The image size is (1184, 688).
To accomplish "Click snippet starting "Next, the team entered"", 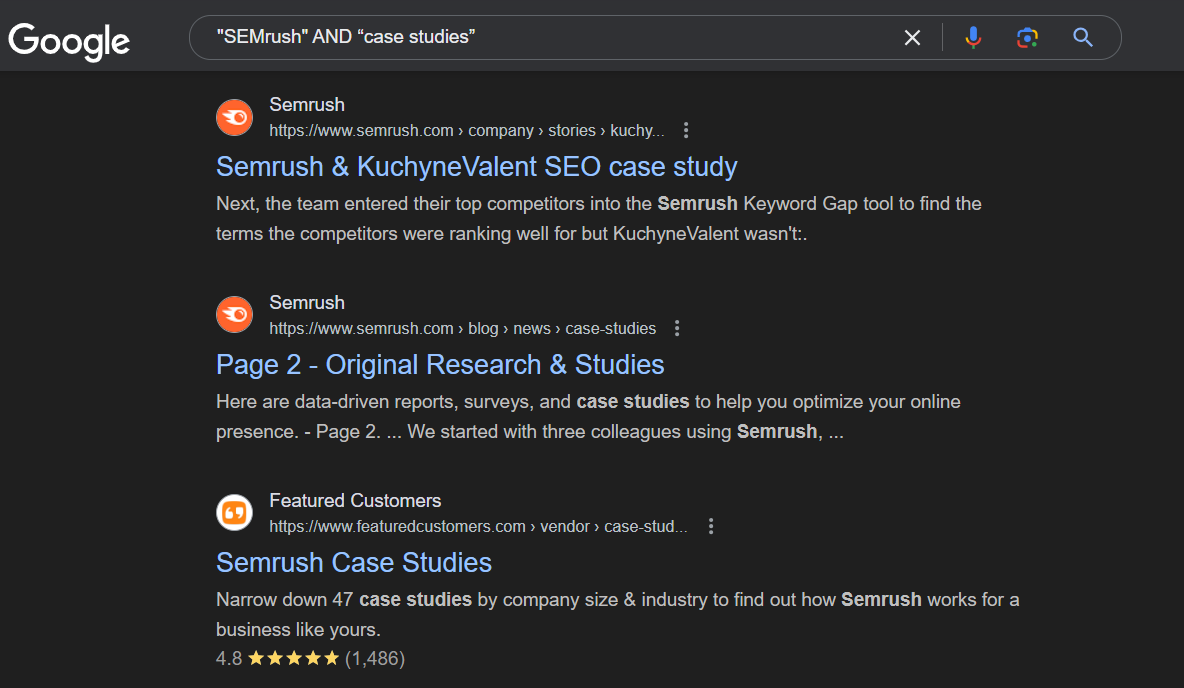I will tap(599, 218).
